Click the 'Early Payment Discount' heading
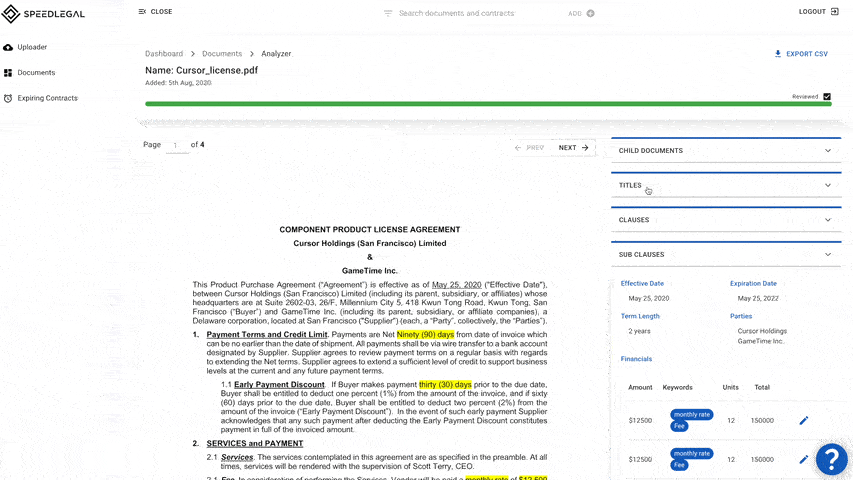The height and width of the screenshot is (480, 853). click(279, 385)
